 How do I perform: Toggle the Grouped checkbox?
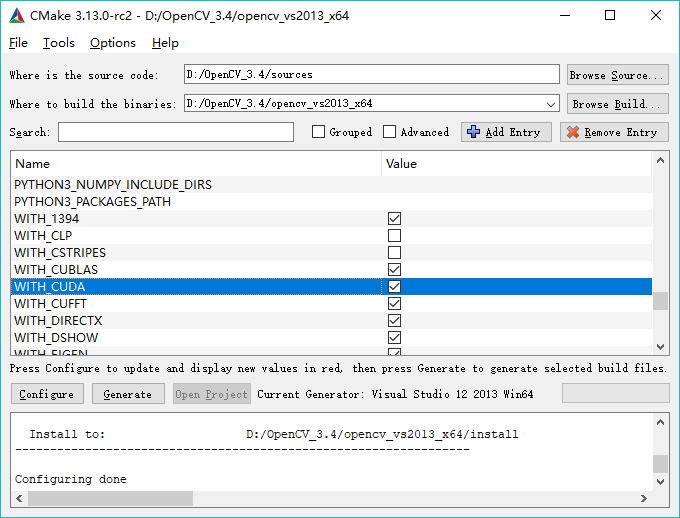tap(318, 132)
